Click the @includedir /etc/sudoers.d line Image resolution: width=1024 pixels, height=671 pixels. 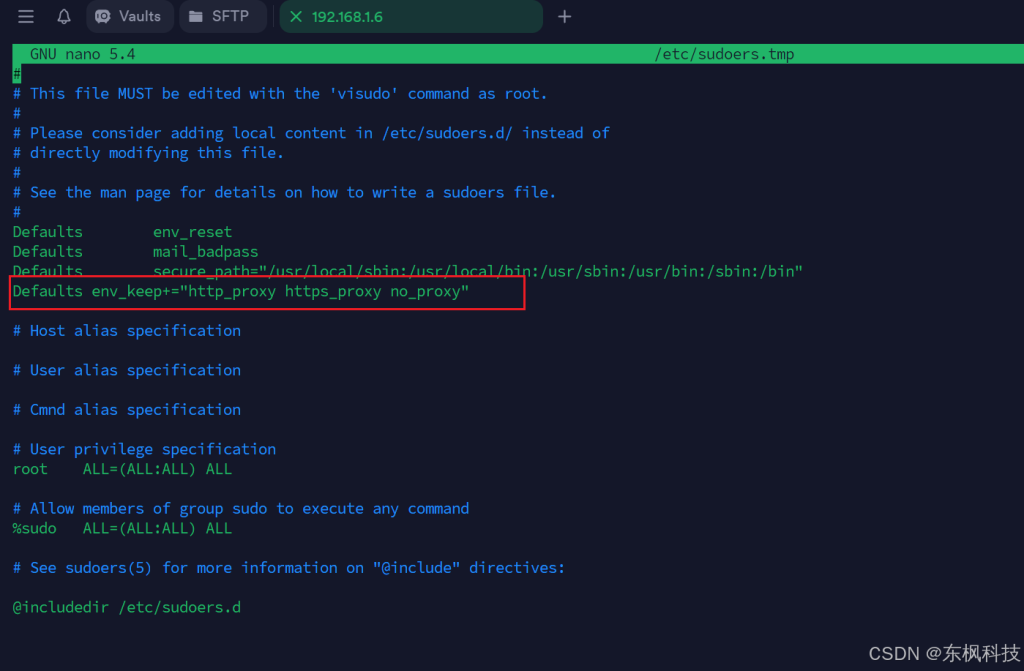click(x=127, y=608)
